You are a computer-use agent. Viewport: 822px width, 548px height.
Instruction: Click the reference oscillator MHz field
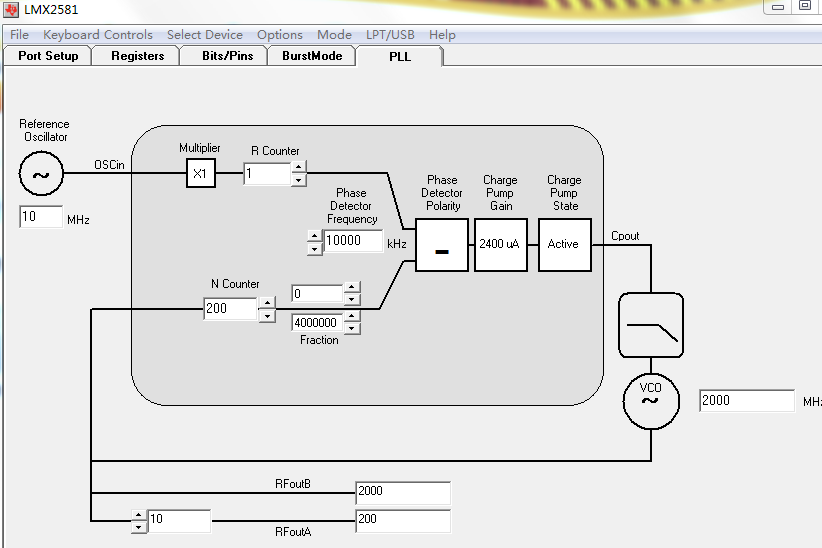coord(41,217)
